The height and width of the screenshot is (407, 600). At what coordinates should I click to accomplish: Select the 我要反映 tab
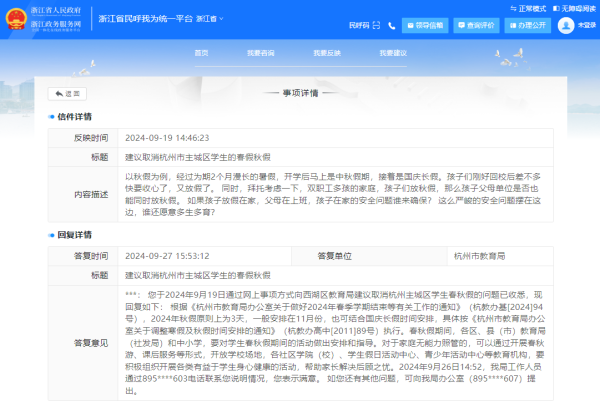click(x=327, y=52)
